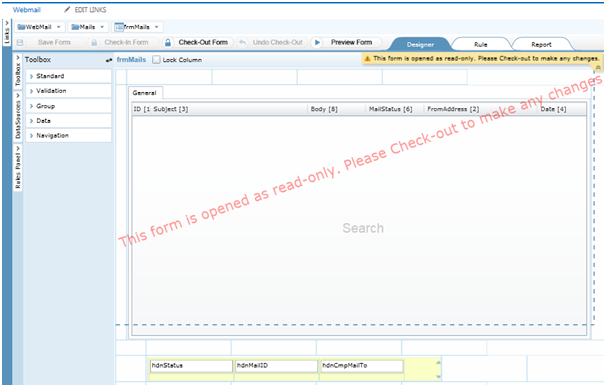Image resolution: width=606 pixels, height=387 pixels.
Task: Click the Save Form button
Action: pyautogui.click(x=50, y=43)
